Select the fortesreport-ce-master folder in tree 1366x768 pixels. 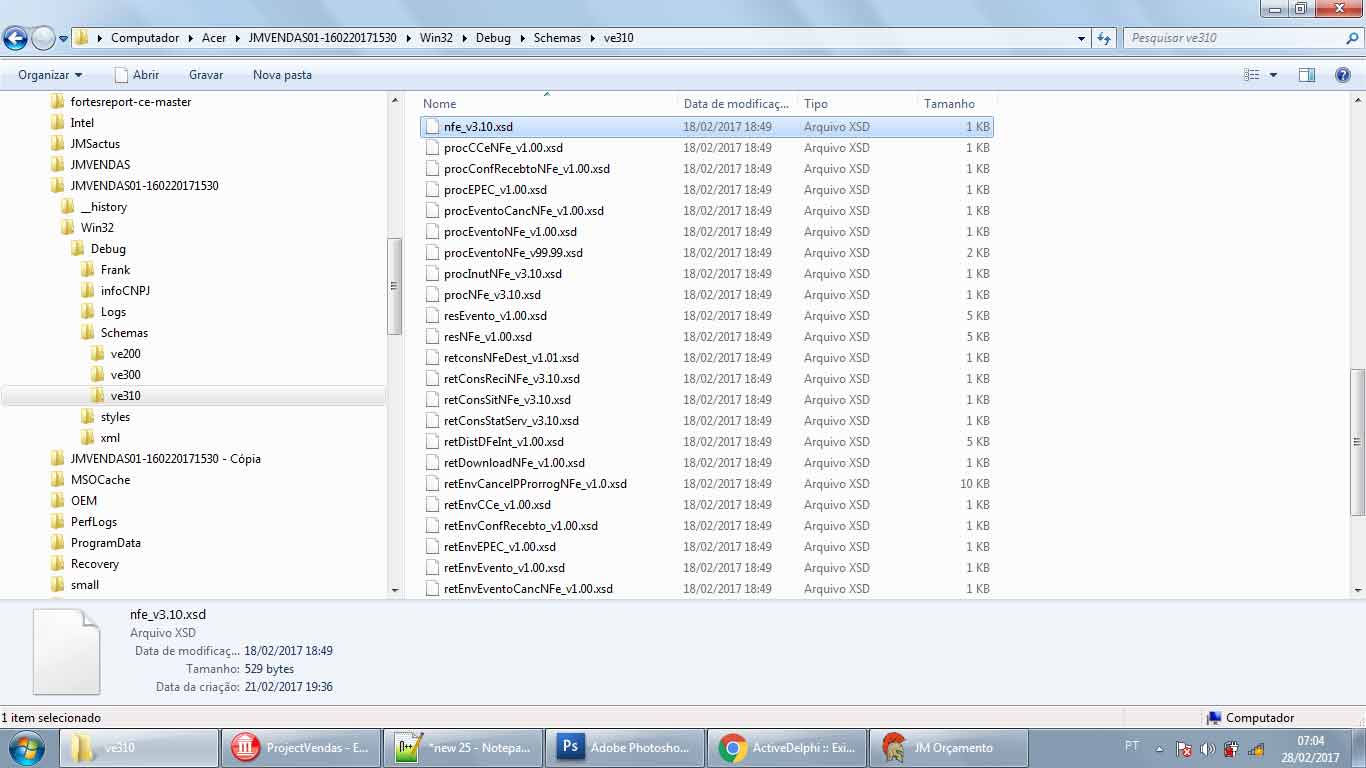coord(131,102)
